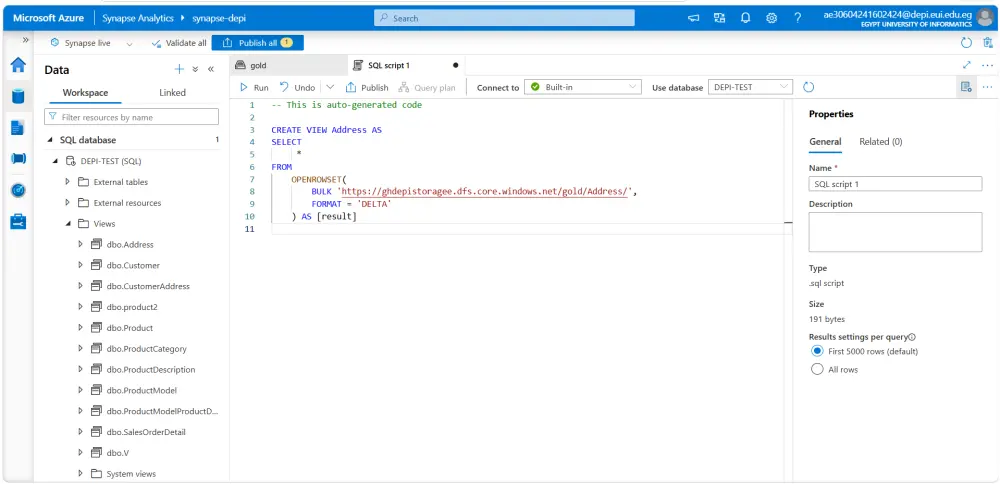Click the results settings info icon

point(912,337)
